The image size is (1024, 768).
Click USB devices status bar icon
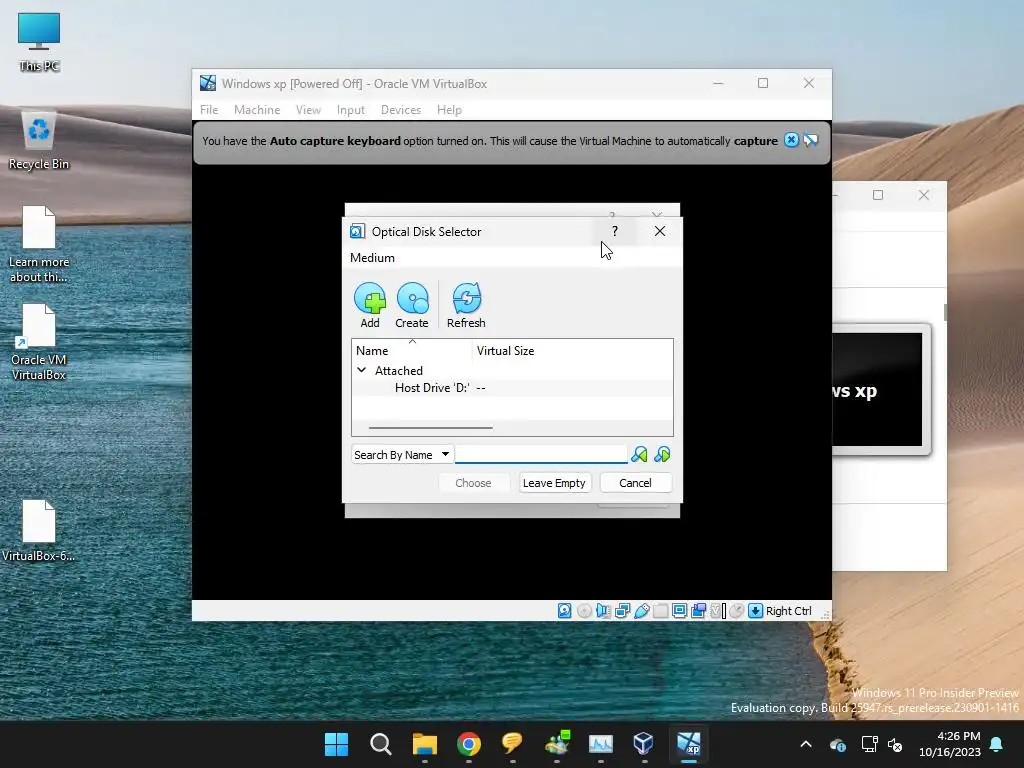pos(641,611)
